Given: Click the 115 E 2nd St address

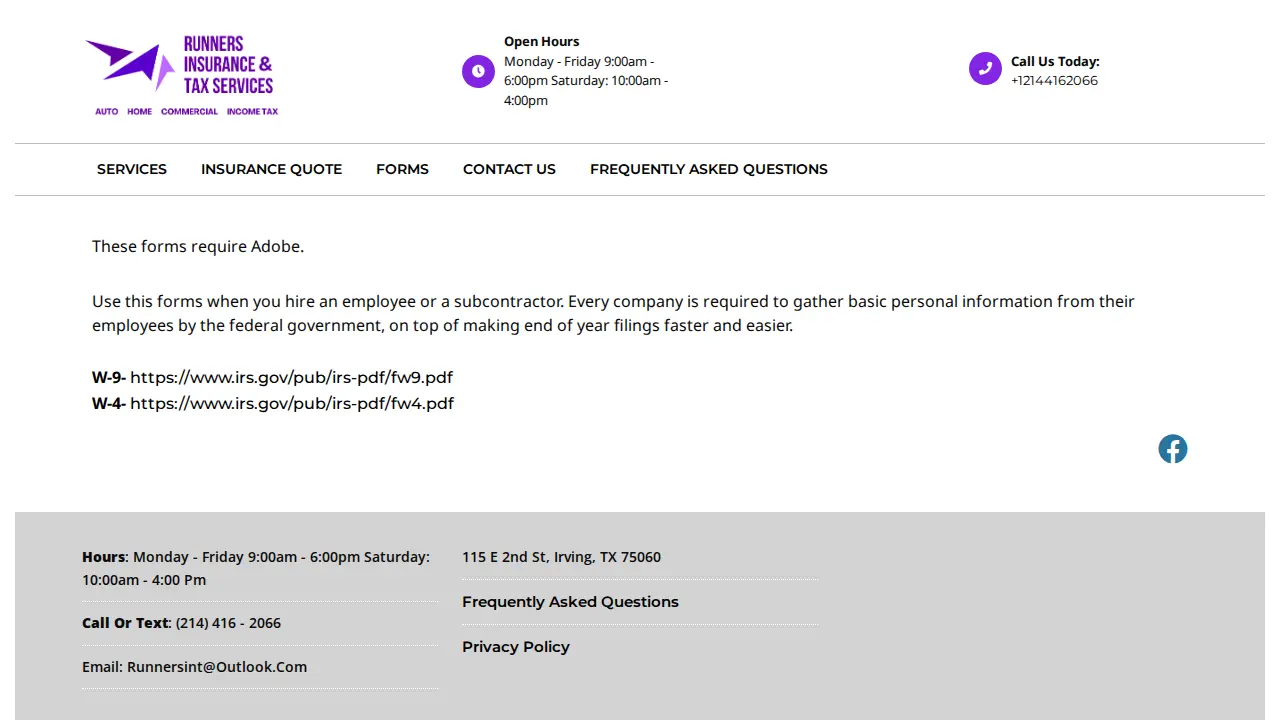Looking at the screenshot, I should point(561,557).
